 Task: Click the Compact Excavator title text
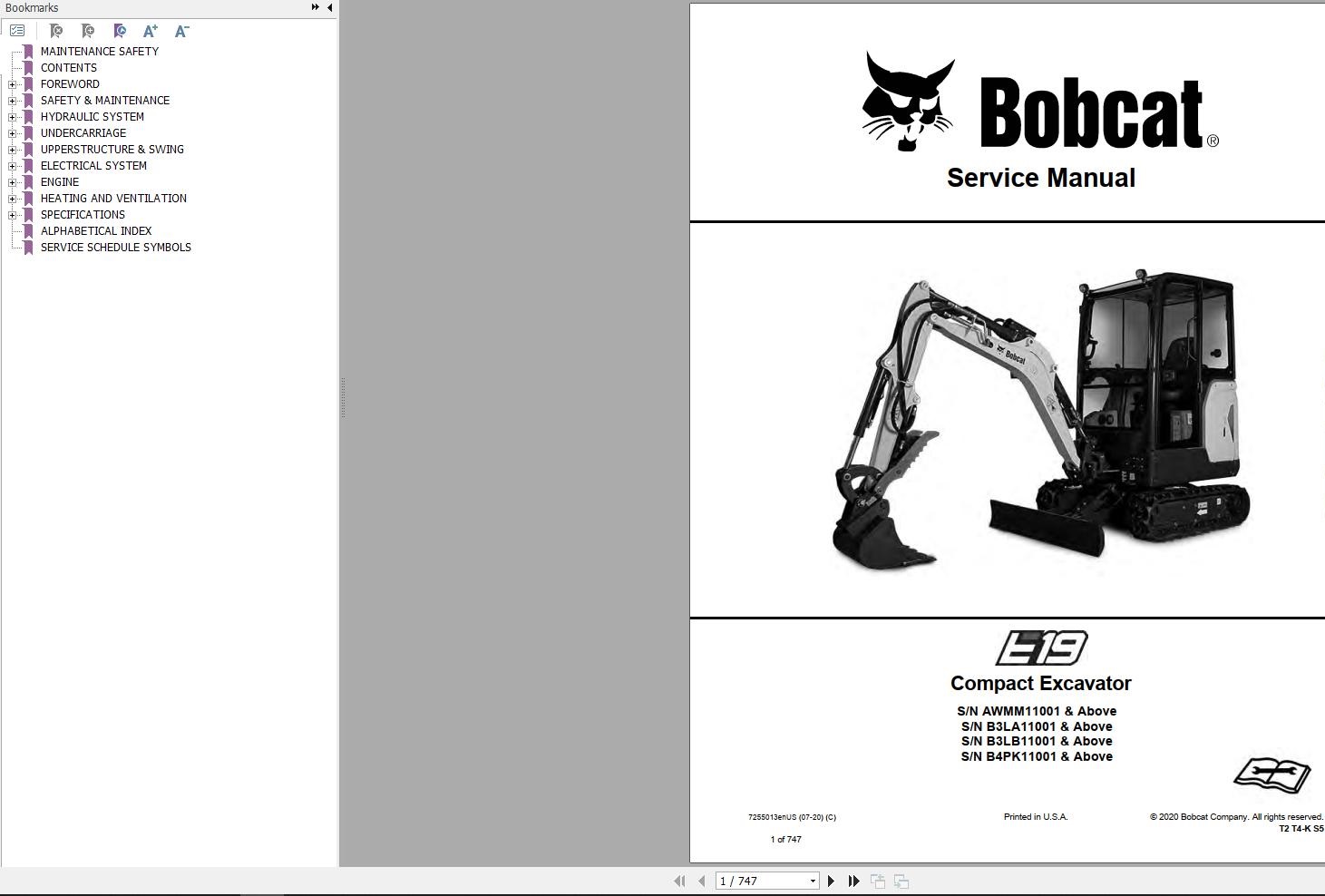tap(1040, 683)
